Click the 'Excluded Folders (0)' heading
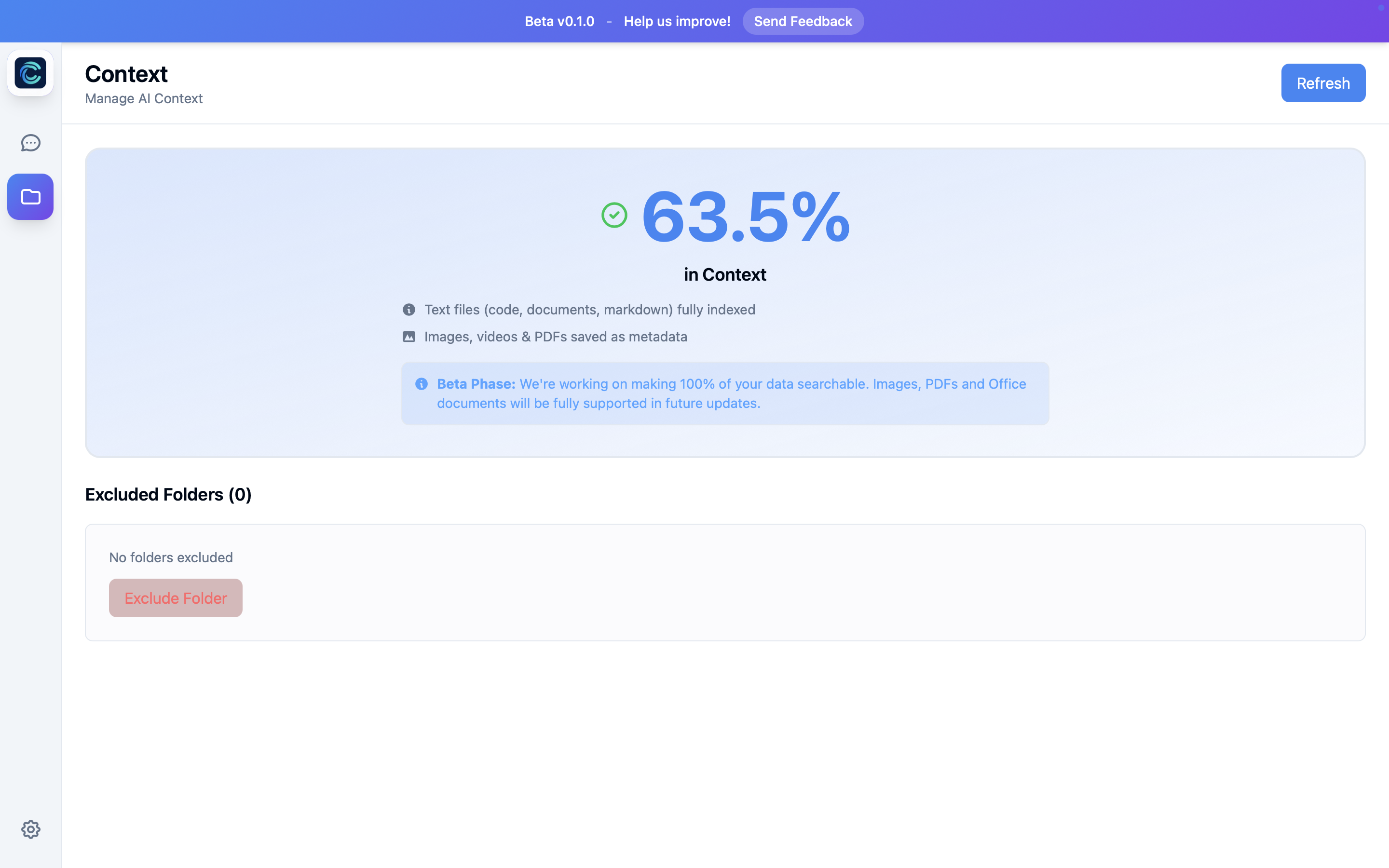 (168, 494)
